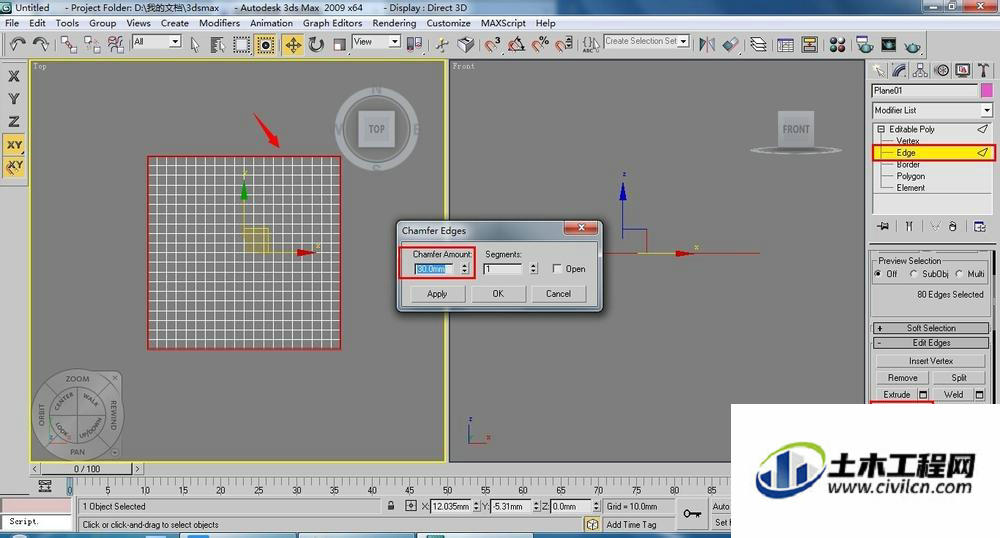The image size is (1000, 538).
Task: Open the Customize menu
Action: [448, 23]
